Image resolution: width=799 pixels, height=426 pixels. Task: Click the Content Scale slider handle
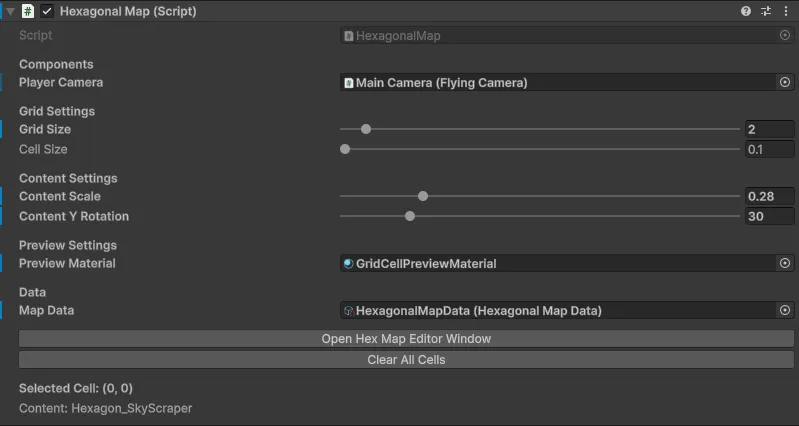(x=422, y=196)
